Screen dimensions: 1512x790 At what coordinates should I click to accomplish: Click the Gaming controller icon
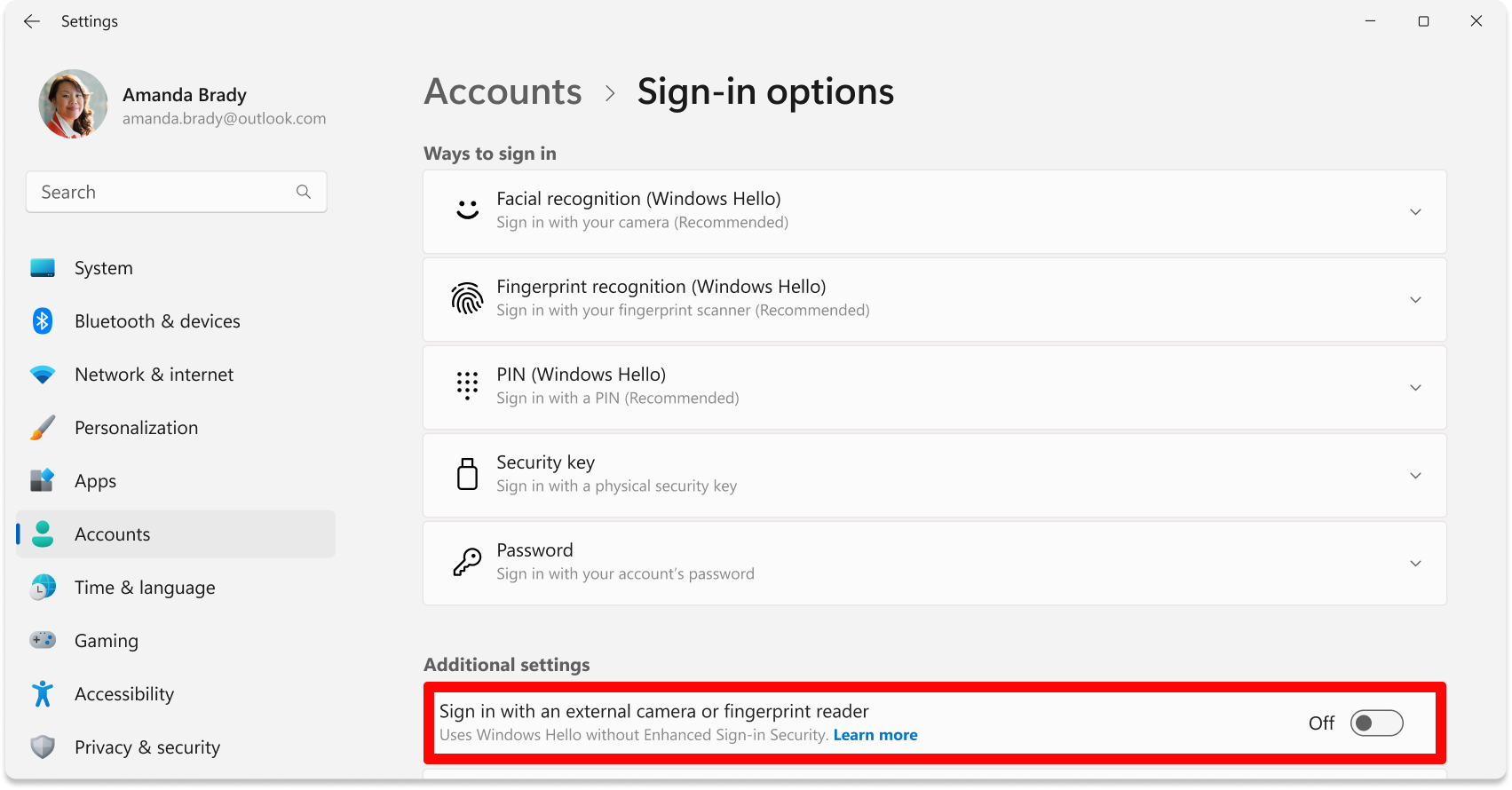[x=42, y=640]
